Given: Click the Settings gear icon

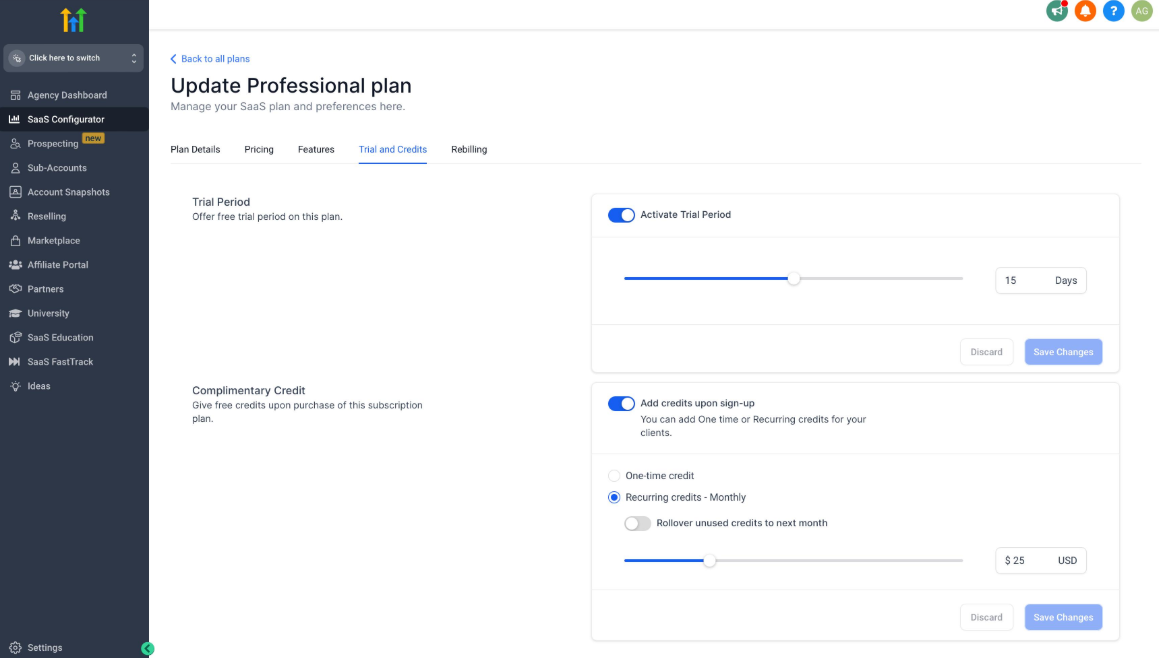Looking at the screenshot, I should (x=15, y=648).
